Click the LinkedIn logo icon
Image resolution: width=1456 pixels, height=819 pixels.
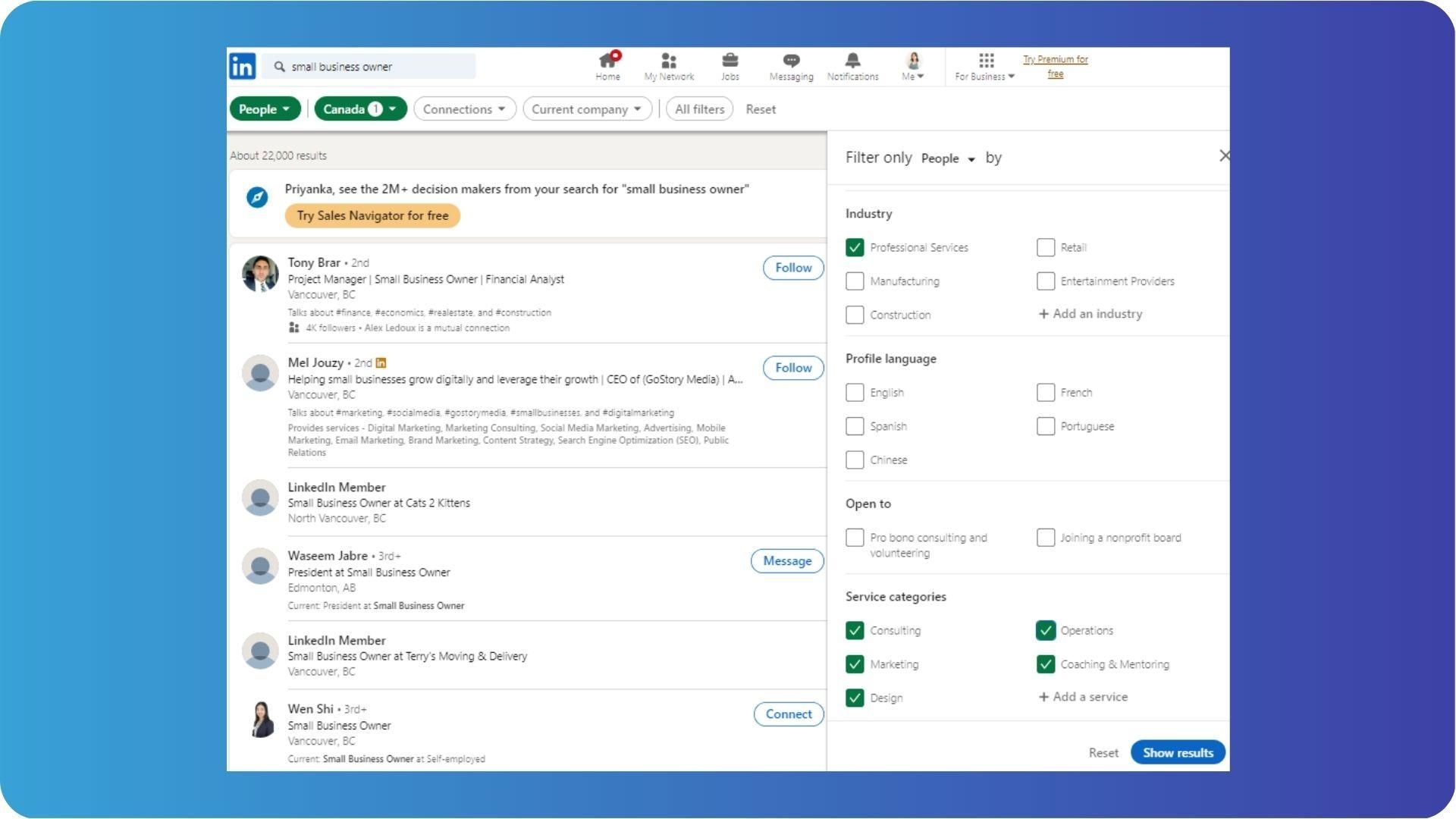point(243,66)
